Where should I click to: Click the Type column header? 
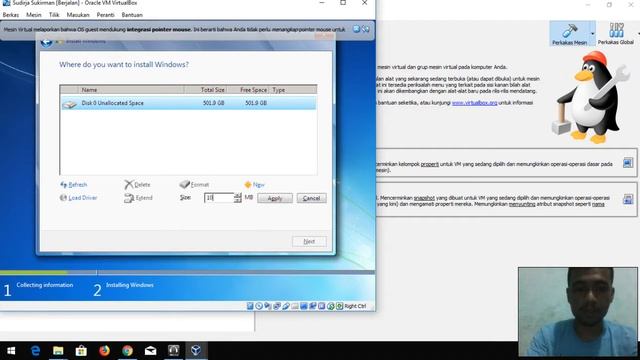pyautogui.click(x=293, y=90)
